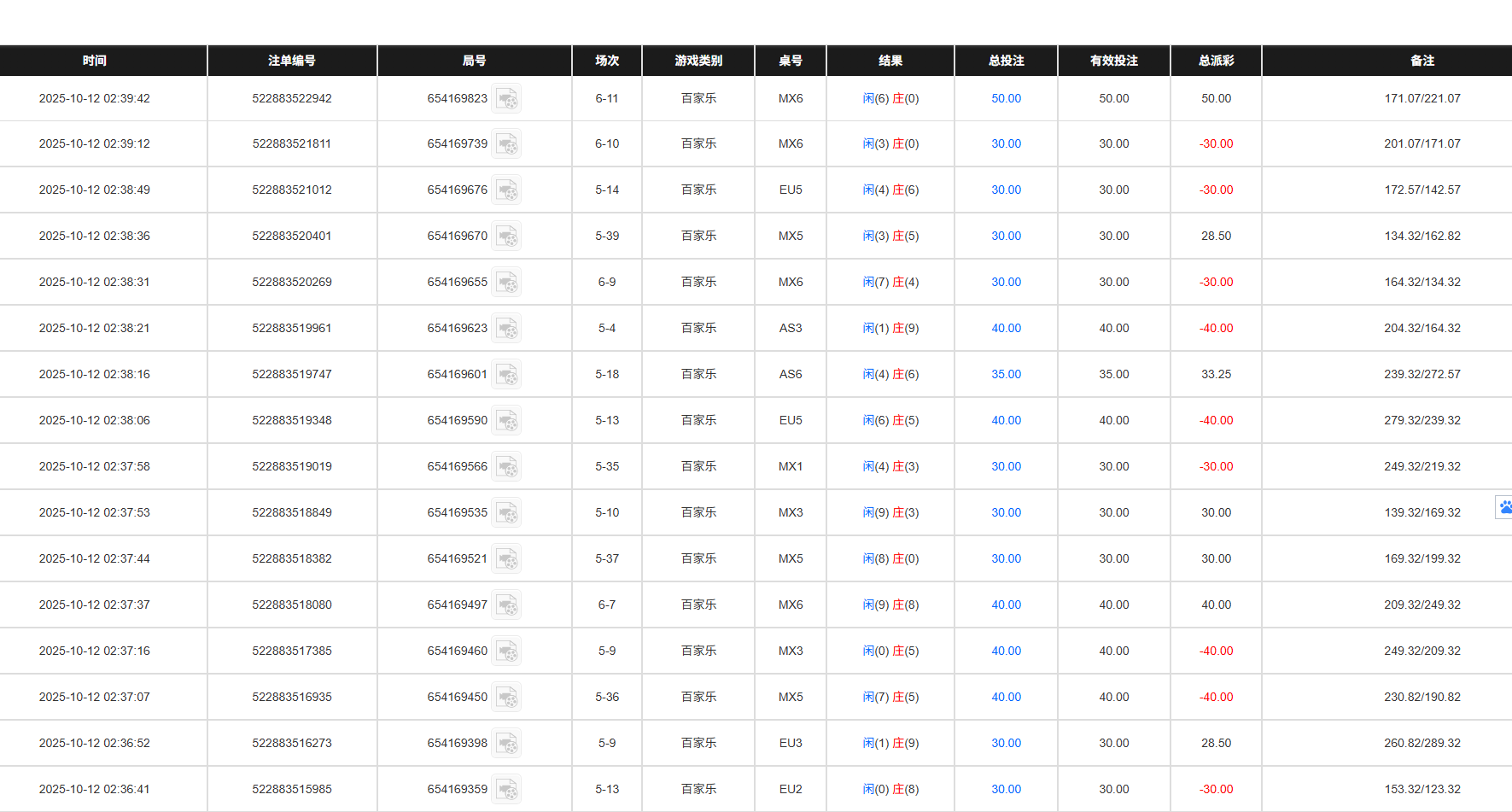The width and height of the screenshot is (1512, 812).
Task: Click the 30.00 bet link for order 522883521811
Action: (1006, 143)
